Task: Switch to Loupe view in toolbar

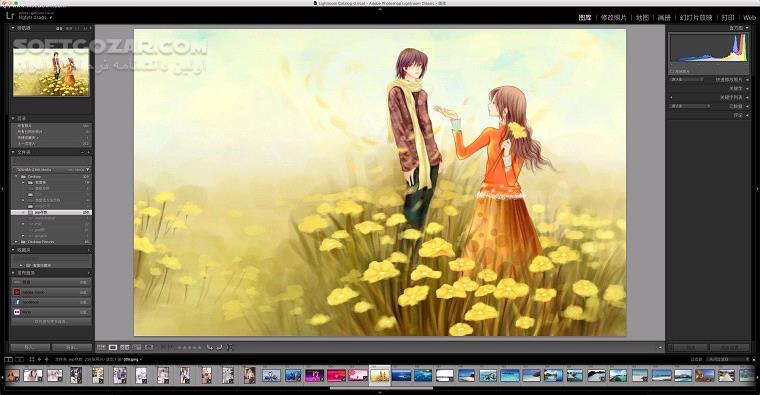Action: tap(113, 348)
